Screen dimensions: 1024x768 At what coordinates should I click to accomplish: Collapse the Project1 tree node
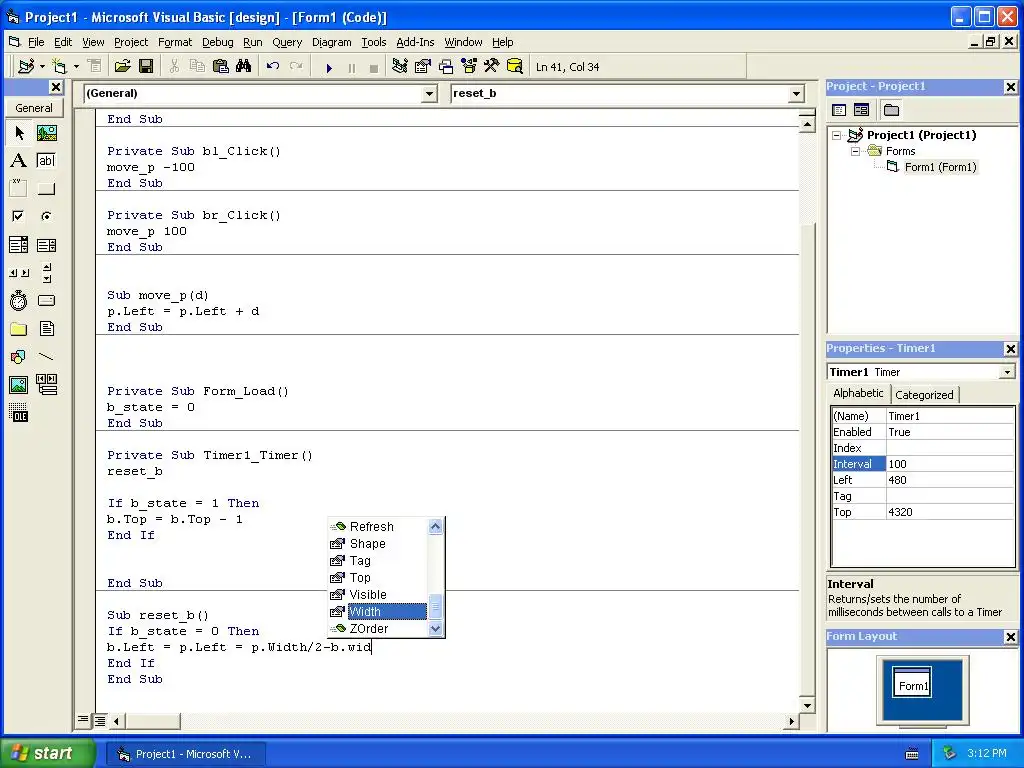click(837, 135)
